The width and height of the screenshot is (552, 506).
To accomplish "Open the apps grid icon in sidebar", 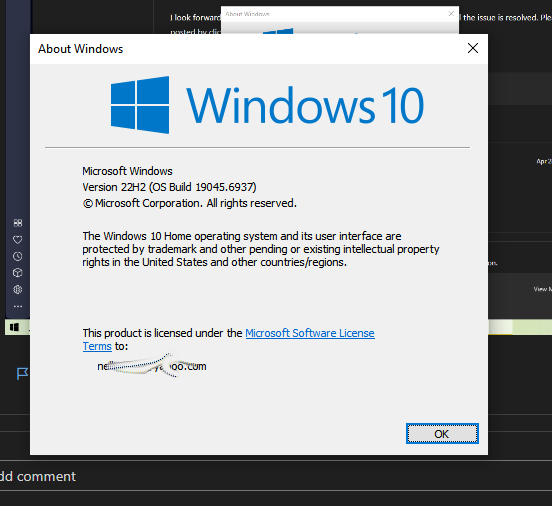I will (x=18, y=223).
